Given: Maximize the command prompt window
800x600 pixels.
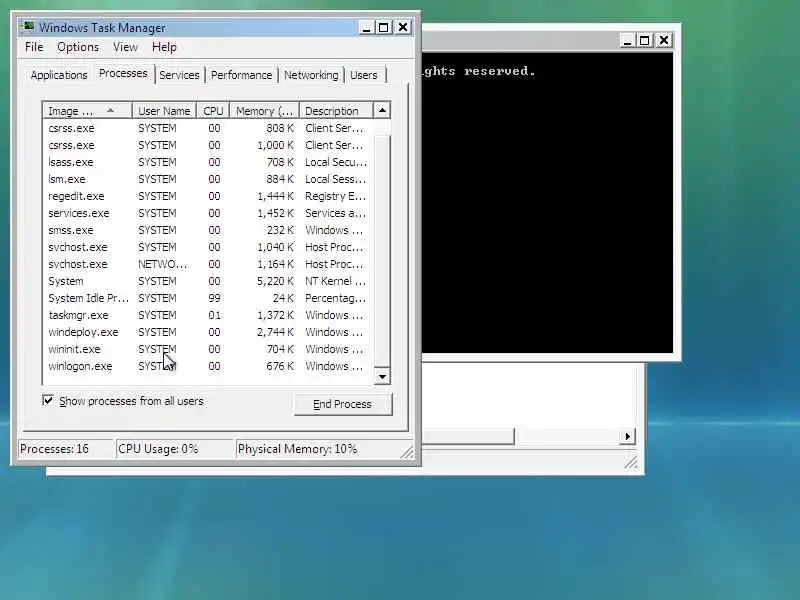Looking at the screenshot, I should point(645,40).
